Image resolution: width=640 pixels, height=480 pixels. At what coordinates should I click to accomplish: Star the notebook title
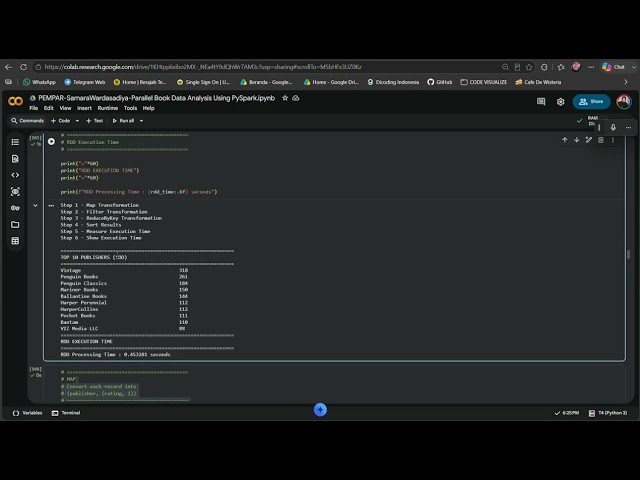point(285,98)
